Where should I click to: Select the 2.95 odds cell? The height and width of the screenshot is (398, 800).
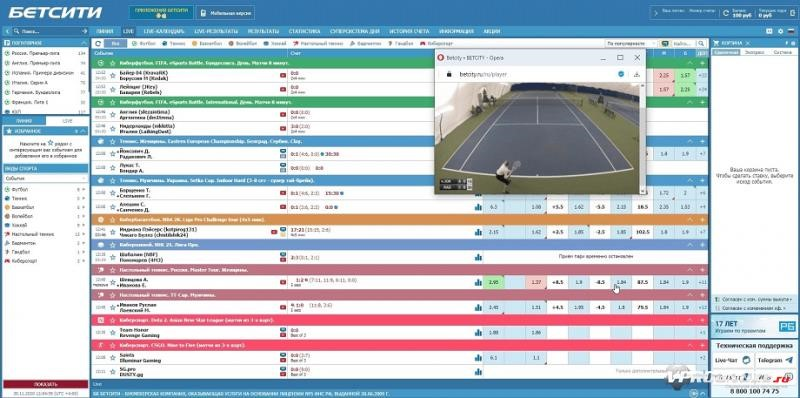point(493,282)
